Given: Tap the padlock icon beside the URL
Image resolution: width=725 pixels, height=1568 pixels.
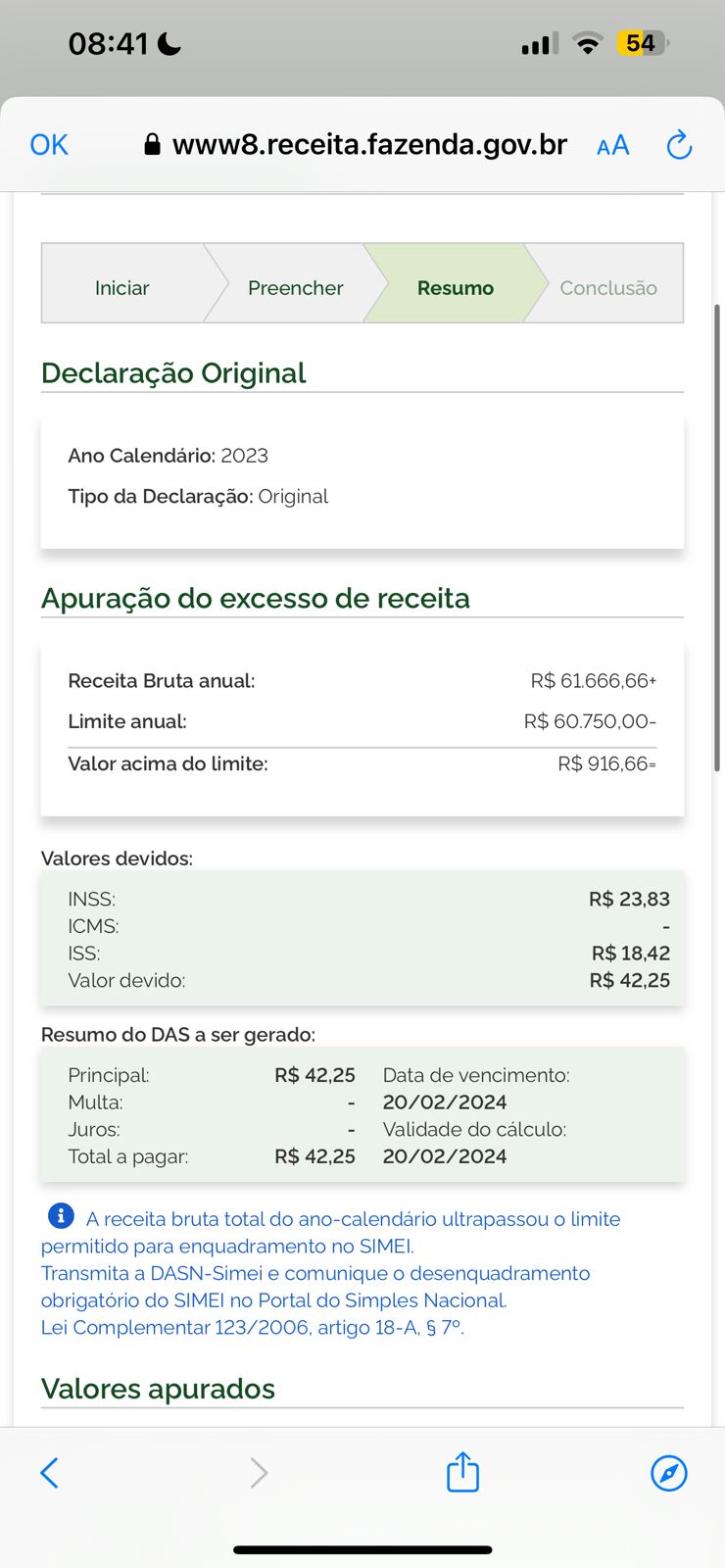Looking at the screenshot, I should pos(152,145).
